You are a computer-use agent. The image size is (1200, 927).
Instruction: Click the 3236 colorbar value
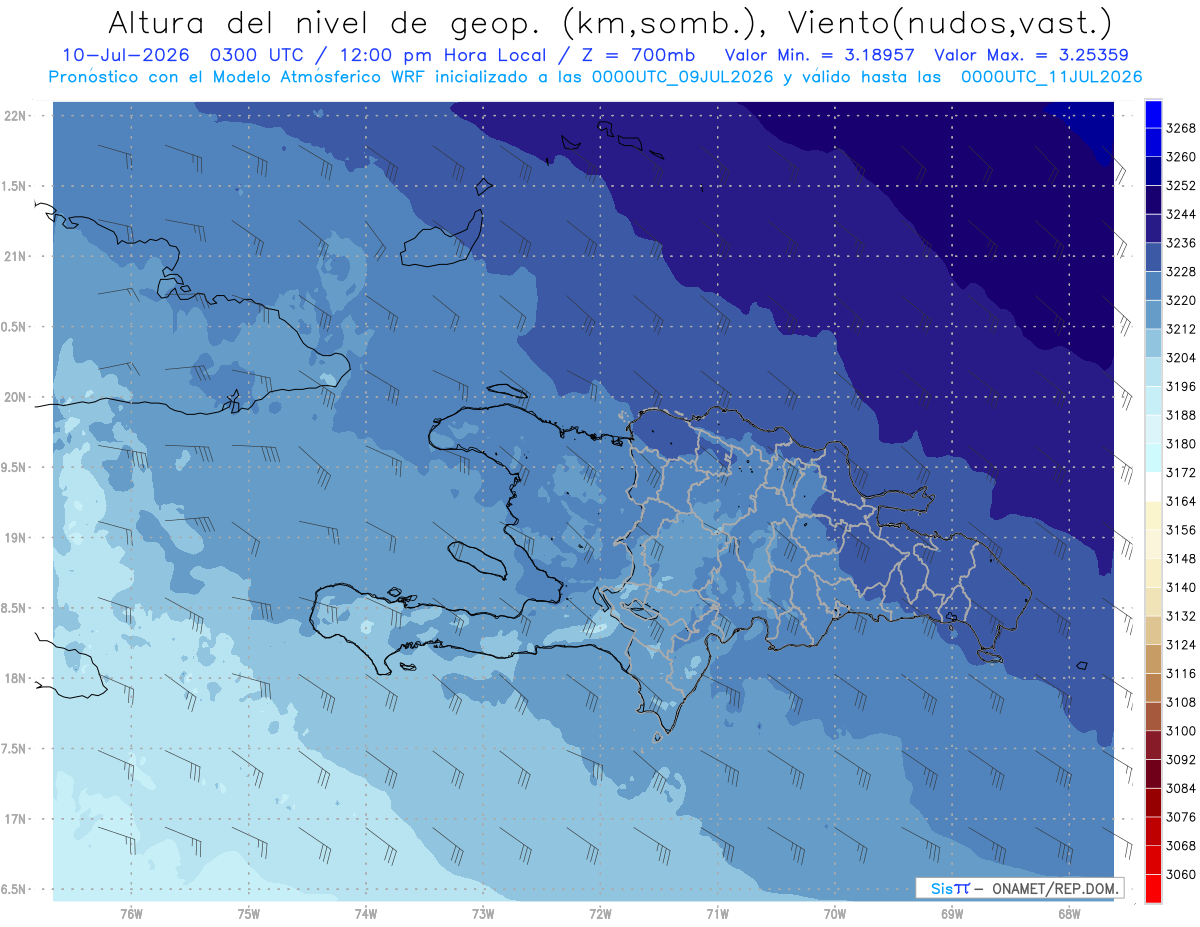tap(1181, 243)
